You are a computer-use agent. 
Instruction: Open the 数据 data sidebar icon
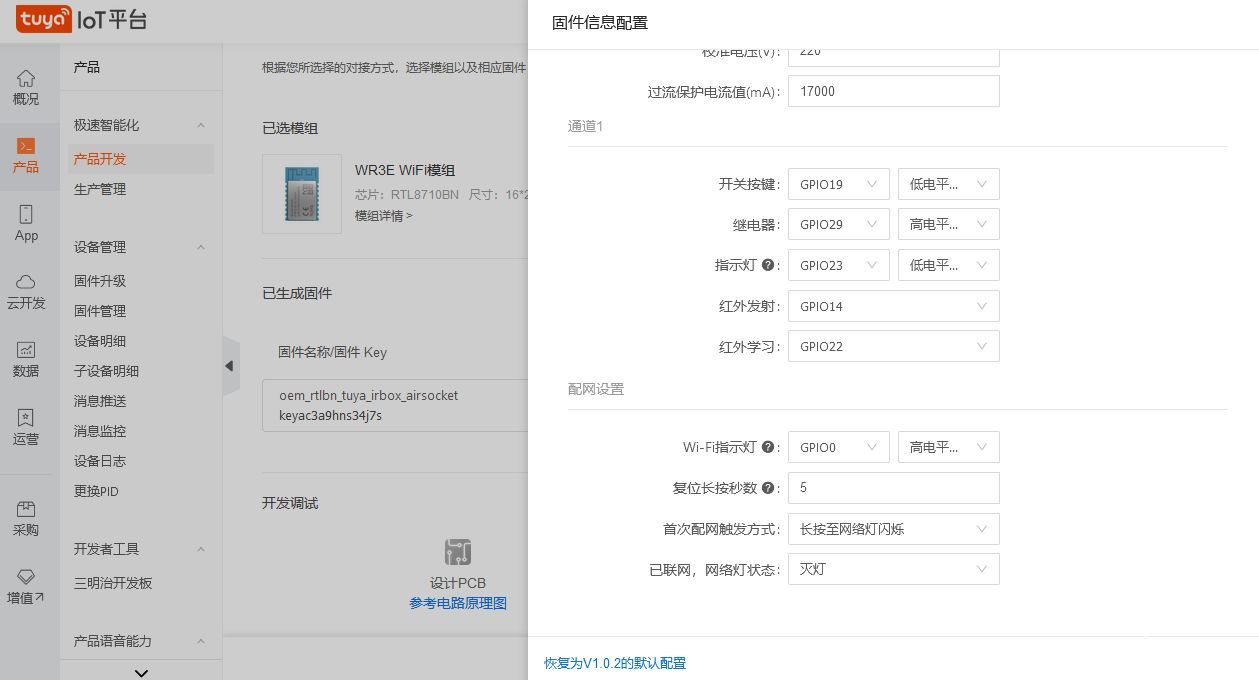coord(26,360)
